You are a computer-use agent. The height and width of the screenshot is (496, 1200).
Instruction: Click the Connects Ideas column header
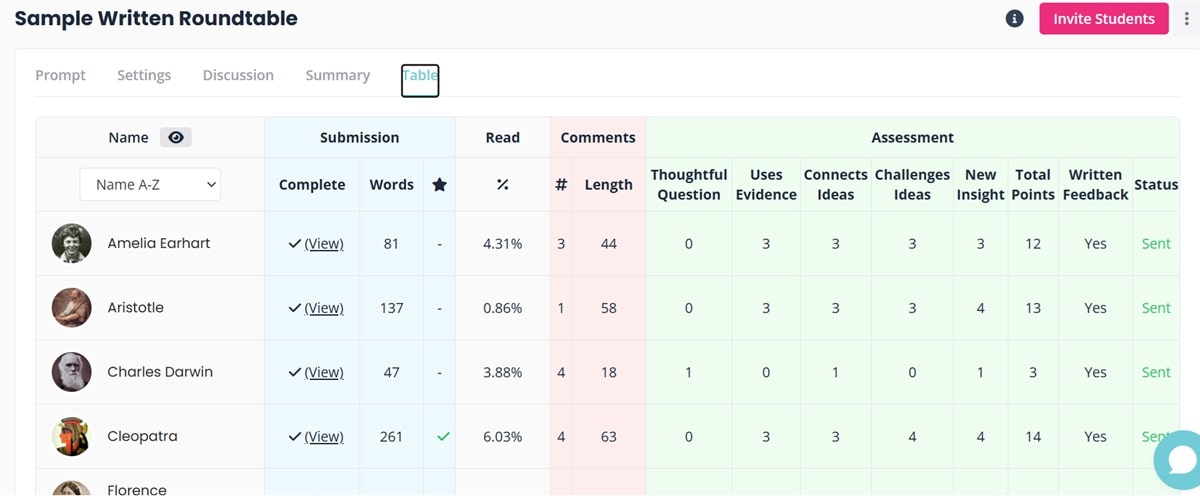tap(835, 184)
